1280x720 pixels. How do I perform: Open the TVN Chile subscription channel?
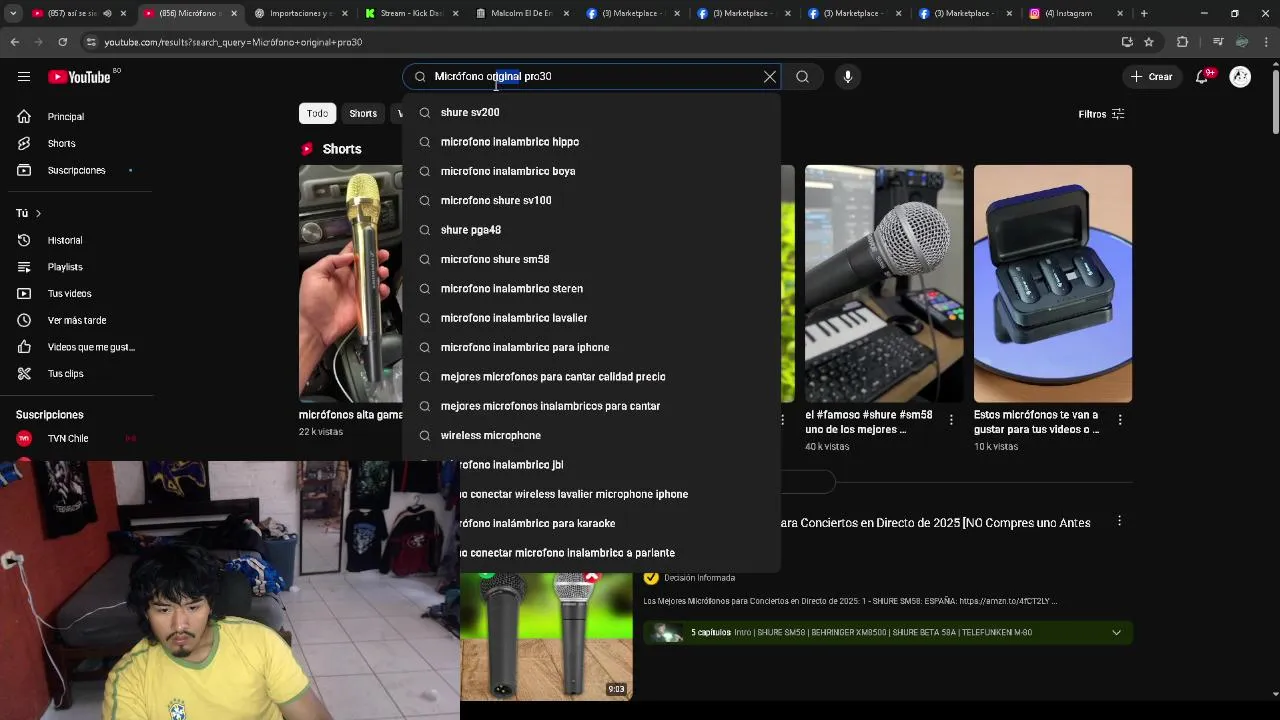click(68, 439)
